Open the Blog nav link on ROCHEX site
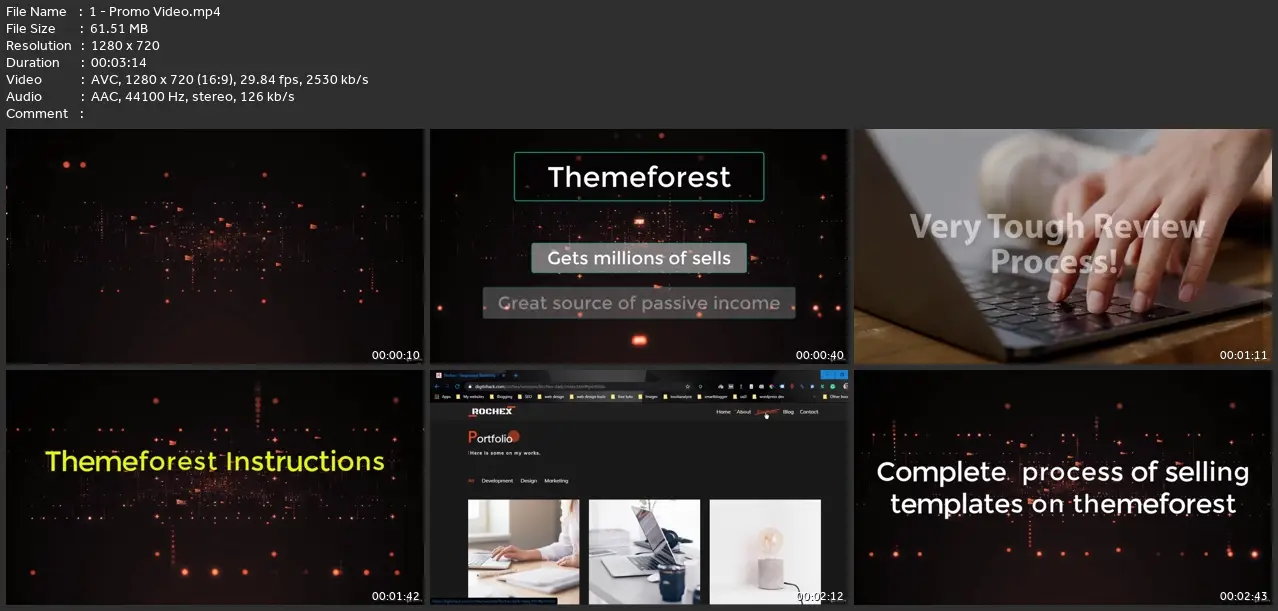 pyautogui.click(x=788, y=412)
